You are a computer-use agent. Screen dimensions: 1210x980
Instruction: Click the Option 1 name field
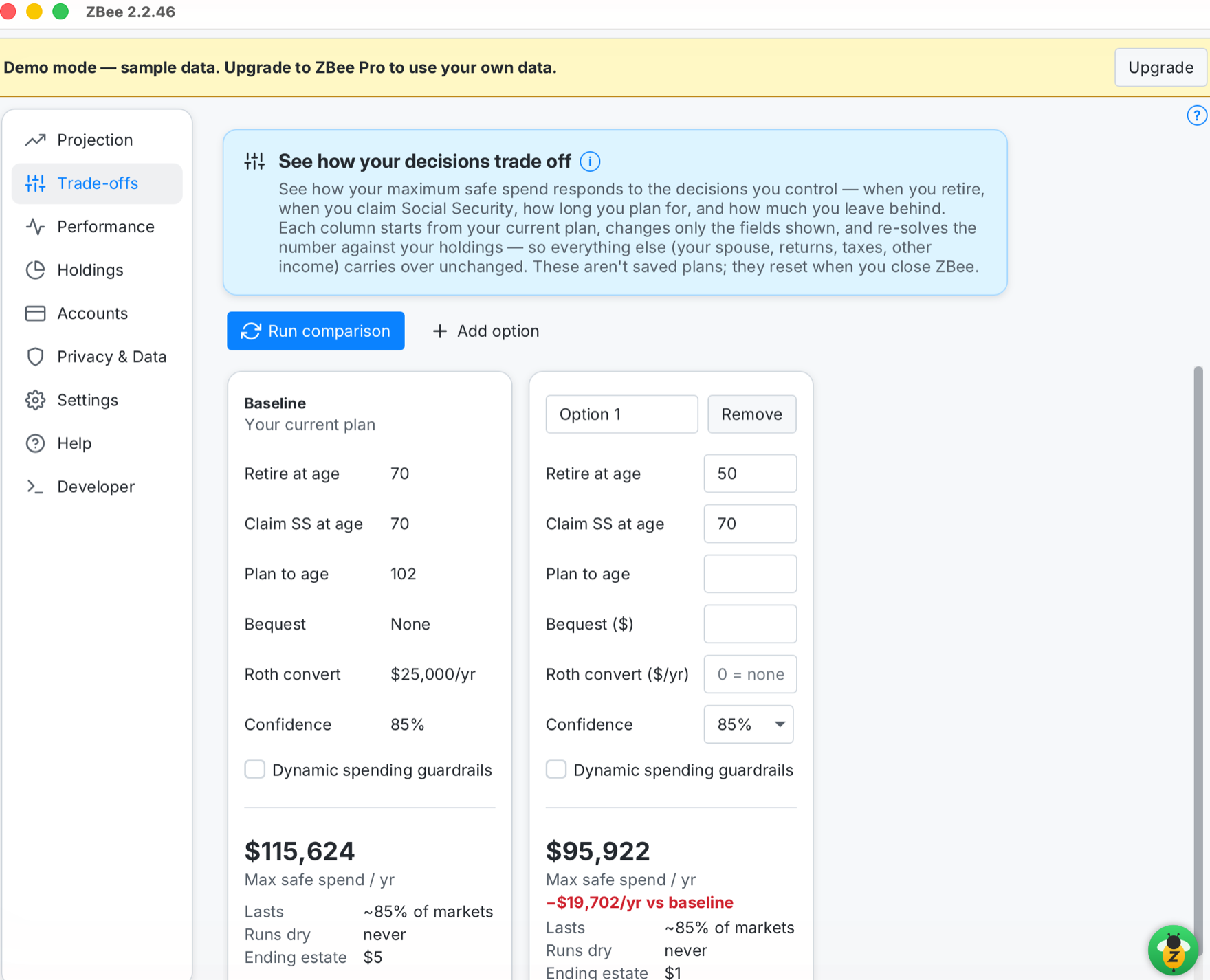click(621, 414)
